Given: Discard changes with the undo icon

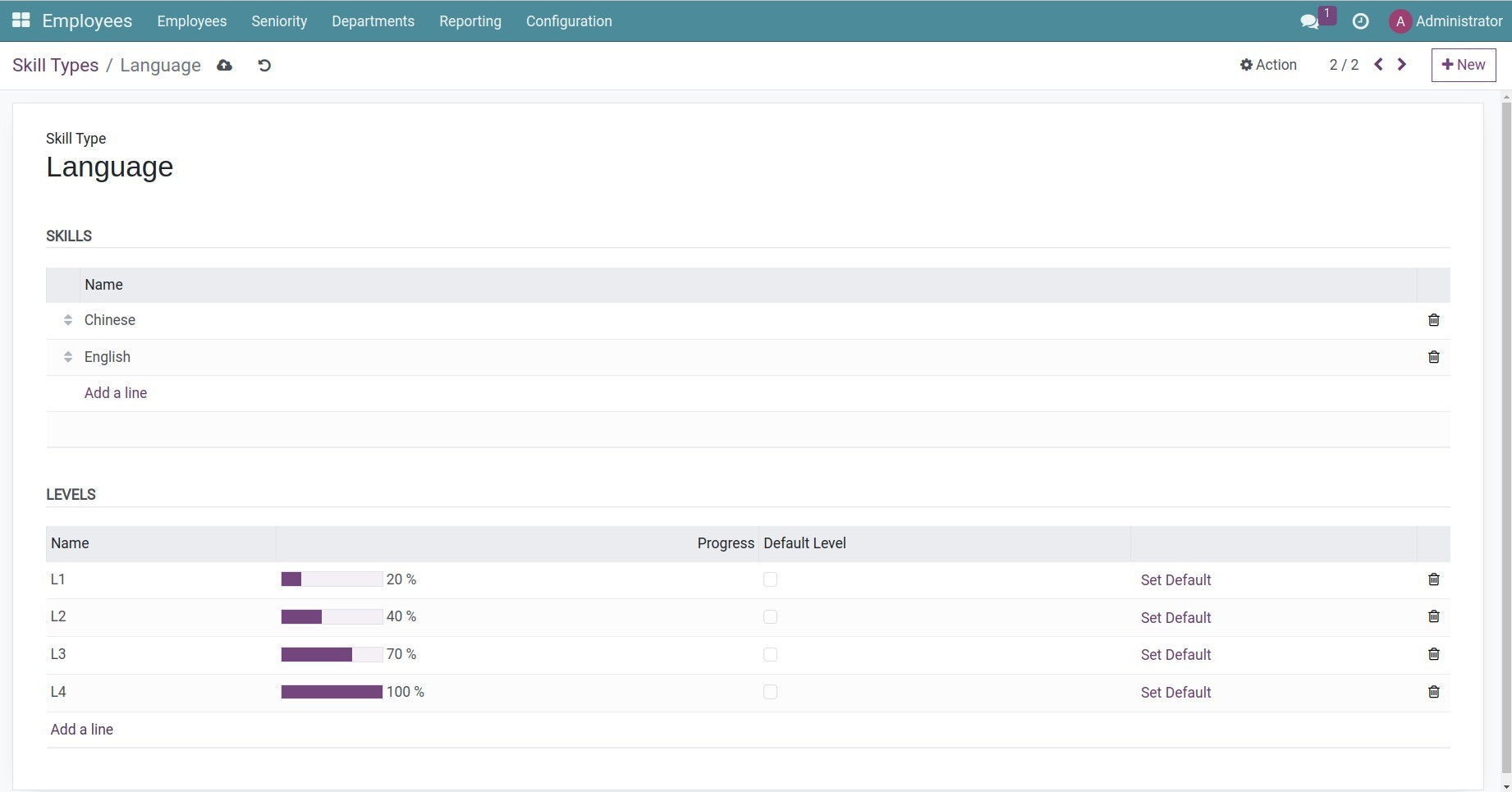Looking at the screenshot, I should pyautogui.click(x=264, y=66).
